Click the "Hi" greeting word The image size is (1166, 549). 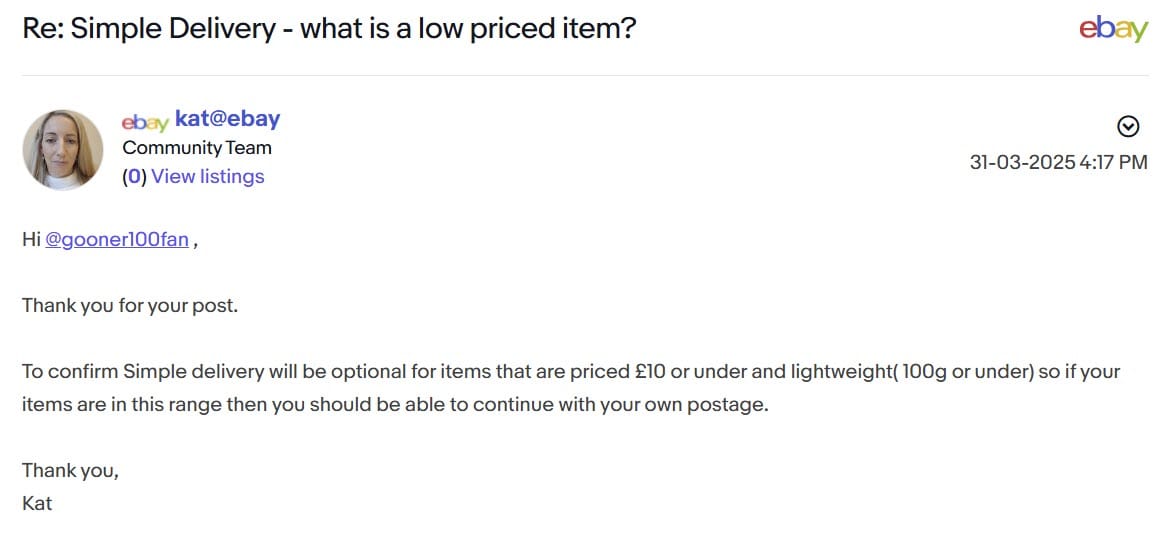coord(31,240)
